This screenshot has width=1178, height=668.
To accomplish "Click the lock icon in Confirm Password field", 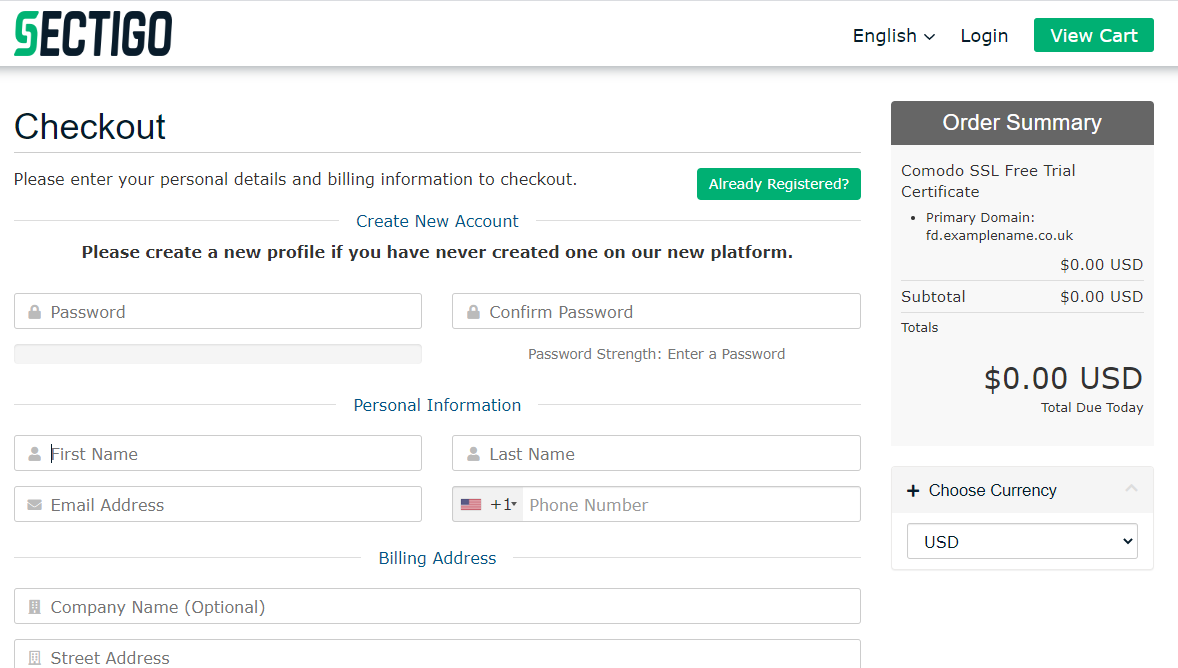I will (x=473, y=312).
